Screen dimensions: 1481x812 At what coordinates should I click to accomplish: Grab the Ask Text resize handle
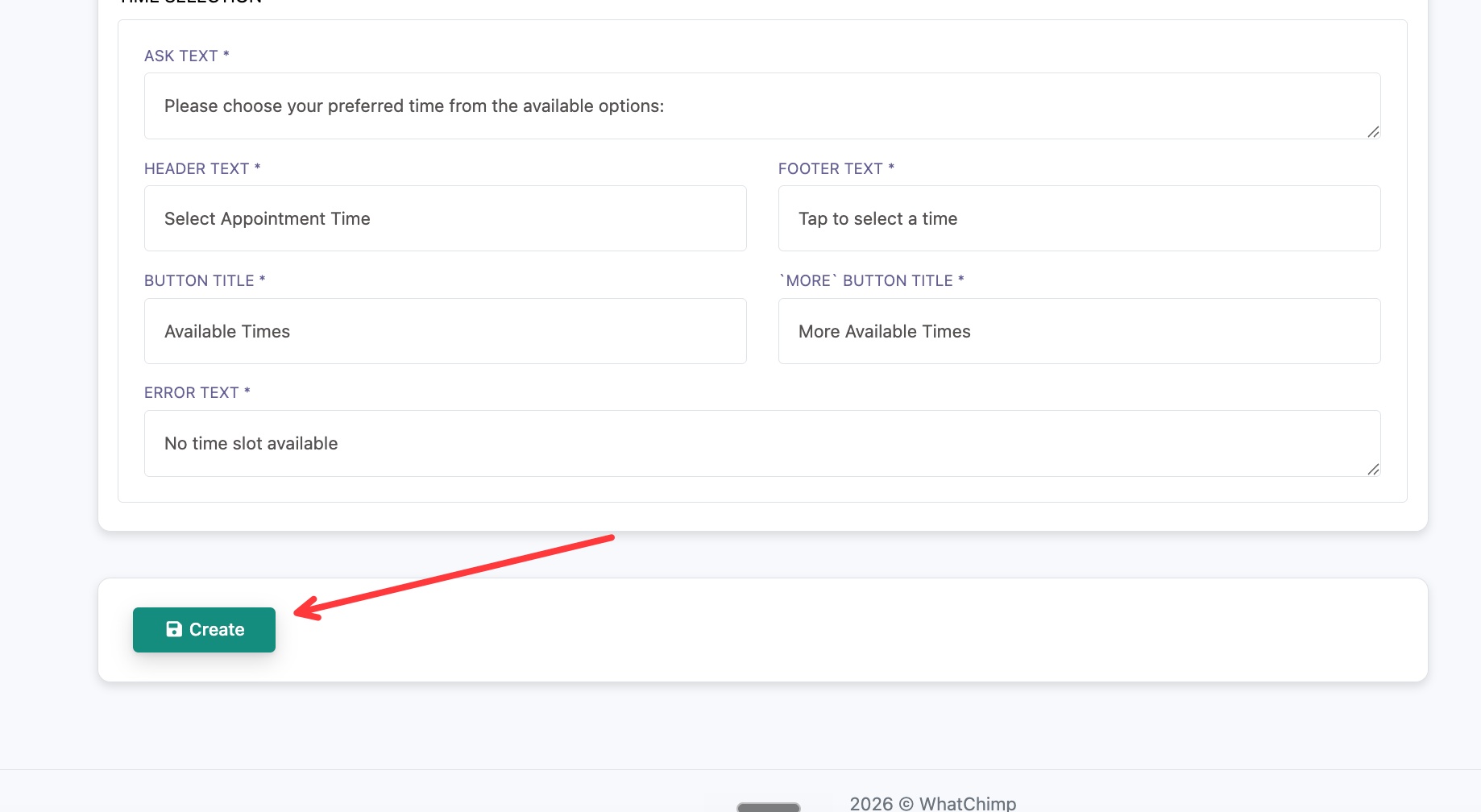pyautogui.click(x=1373, y=131)
